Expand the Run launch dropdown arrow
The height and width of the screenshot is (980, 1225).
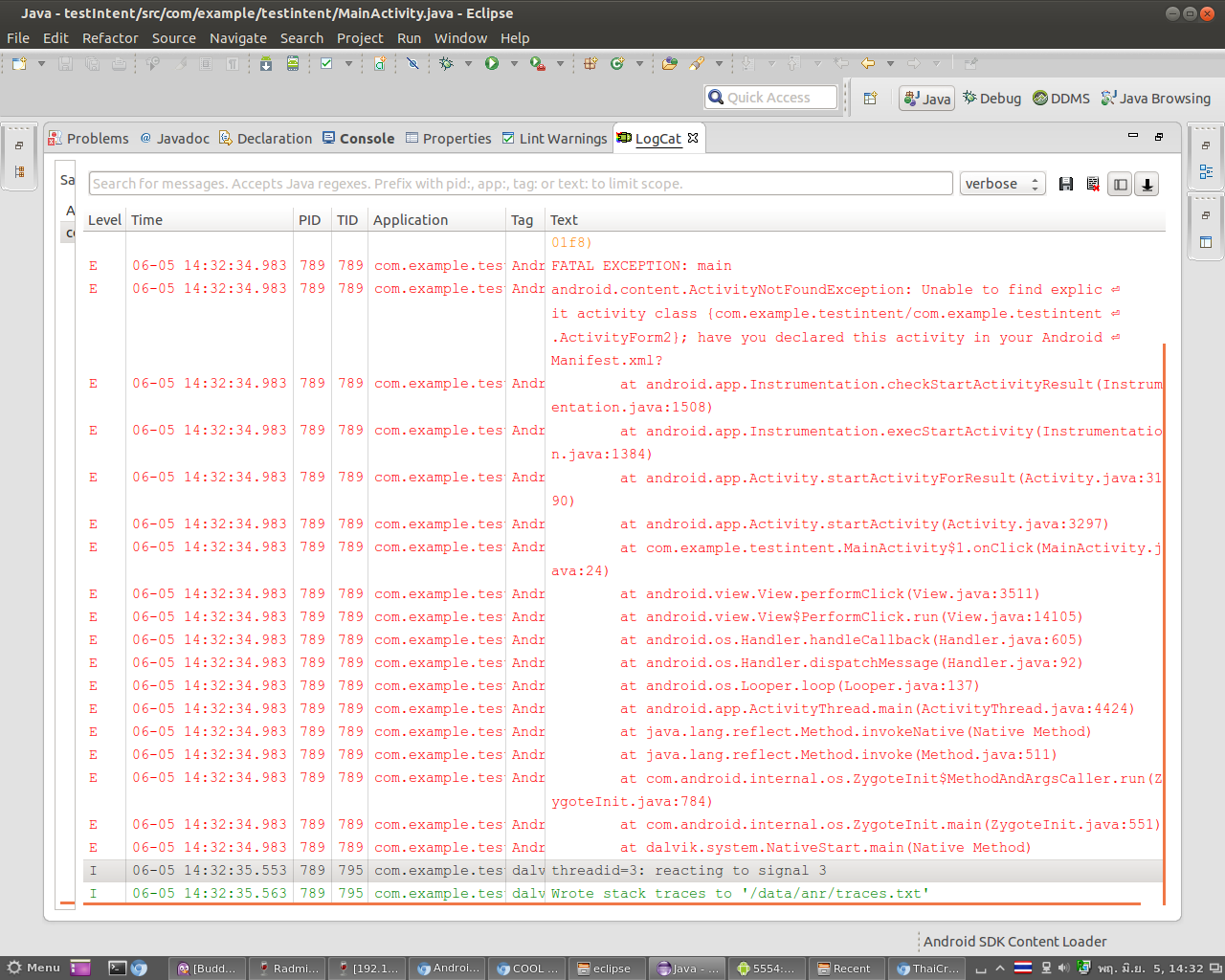coord(514,63)
